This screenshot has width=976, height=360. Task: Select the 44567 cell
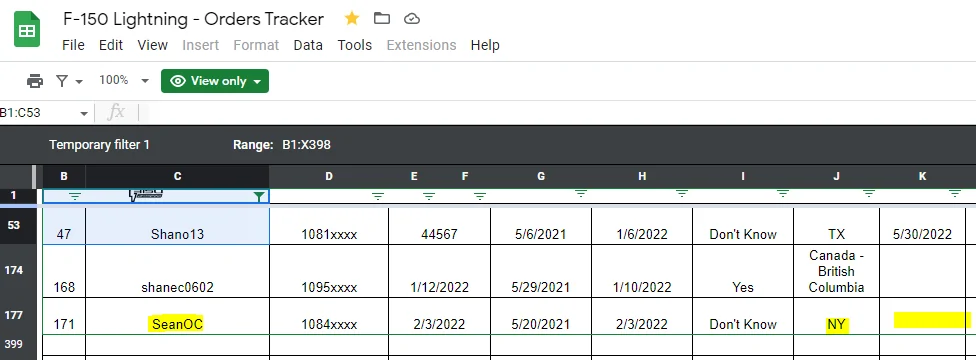click(439, 226)
